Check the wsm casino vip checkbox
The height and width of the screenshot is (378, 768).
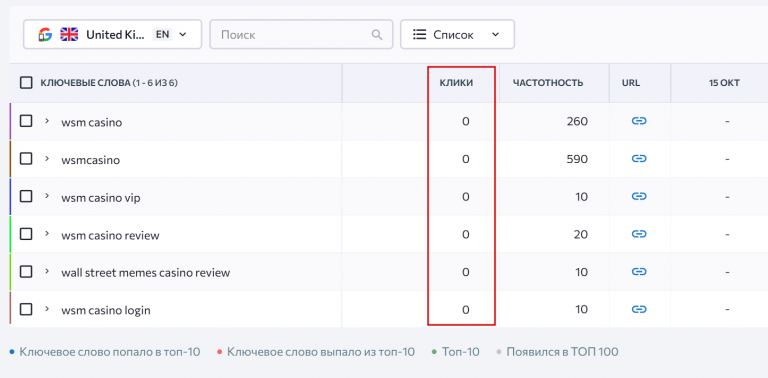click(x=26, y=196)
